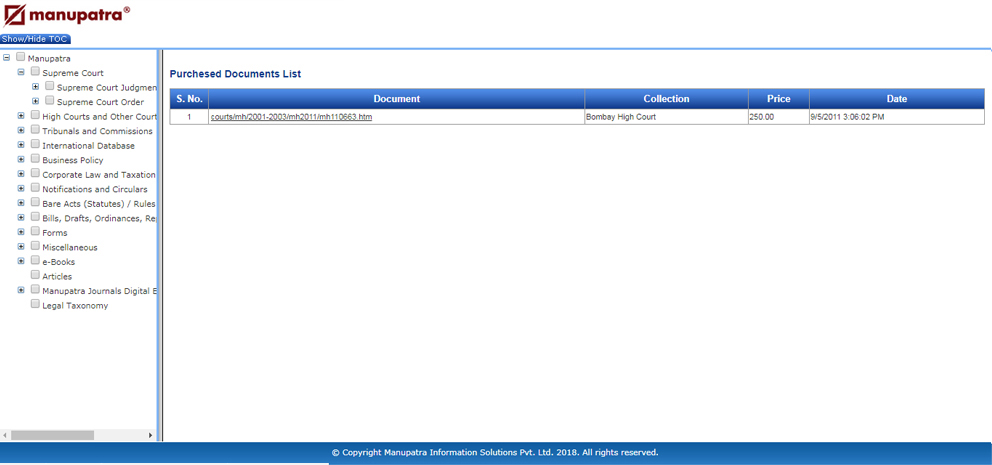
Task: Expand the Supreme Court Judgments node
Action: (x=36, y=87)
